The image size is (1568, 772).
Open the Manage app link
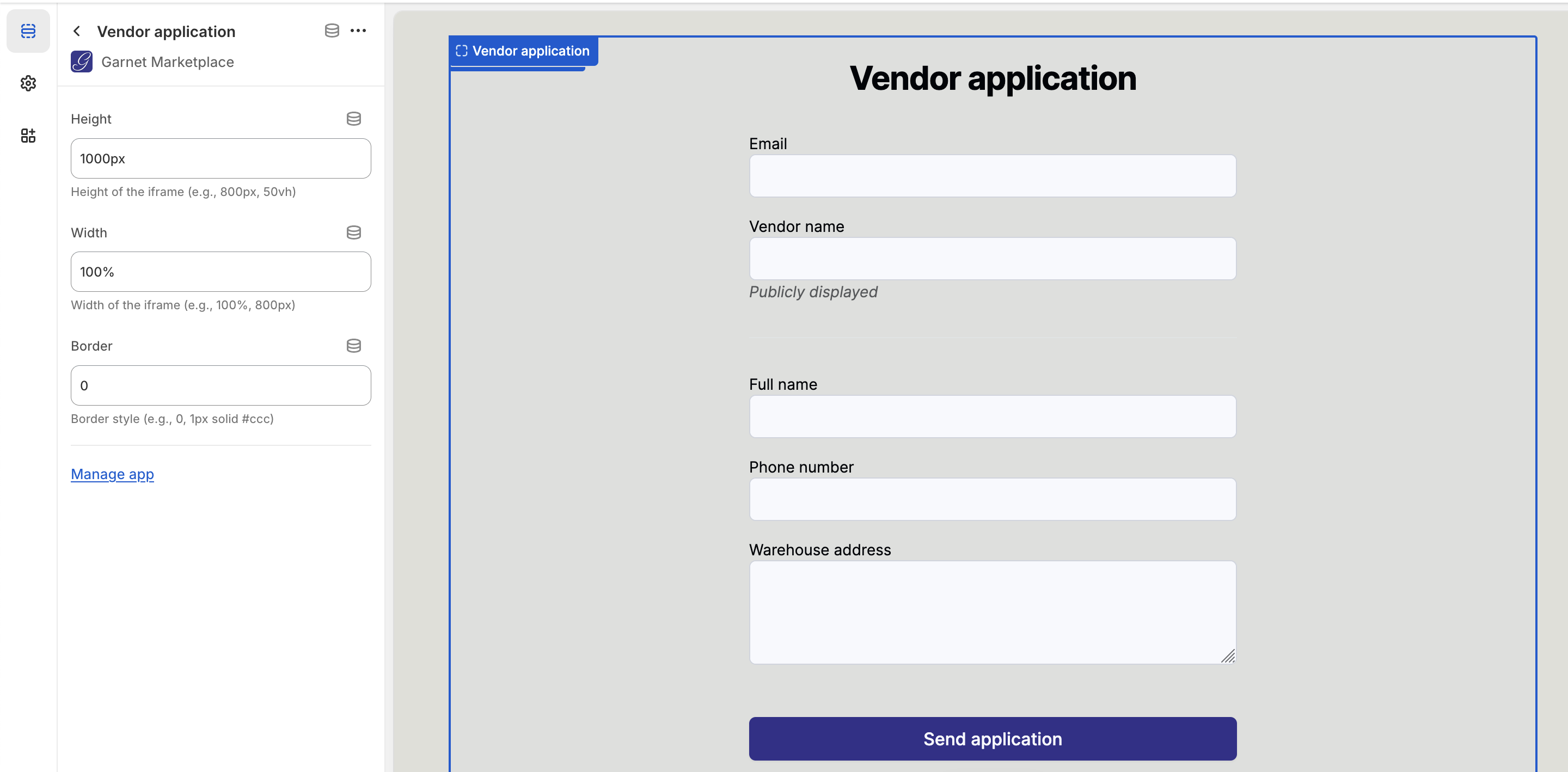coord(112,474)
